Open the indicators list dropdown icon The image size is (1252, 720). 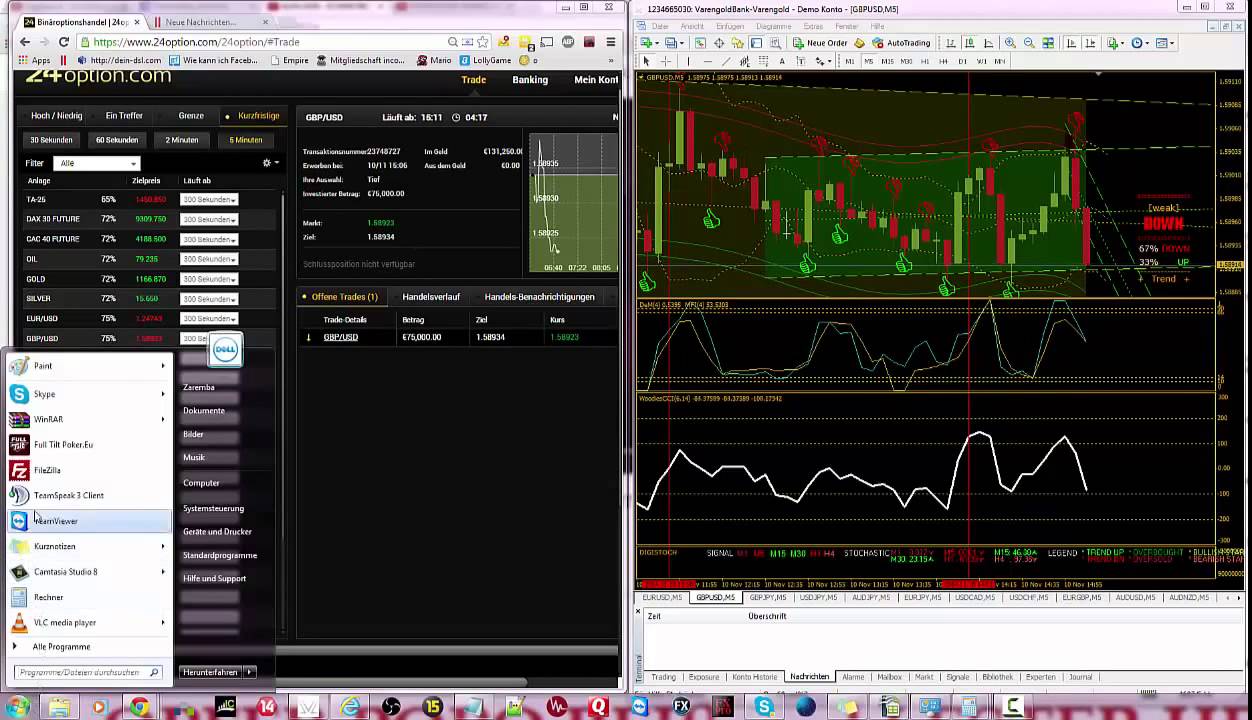1114,43
